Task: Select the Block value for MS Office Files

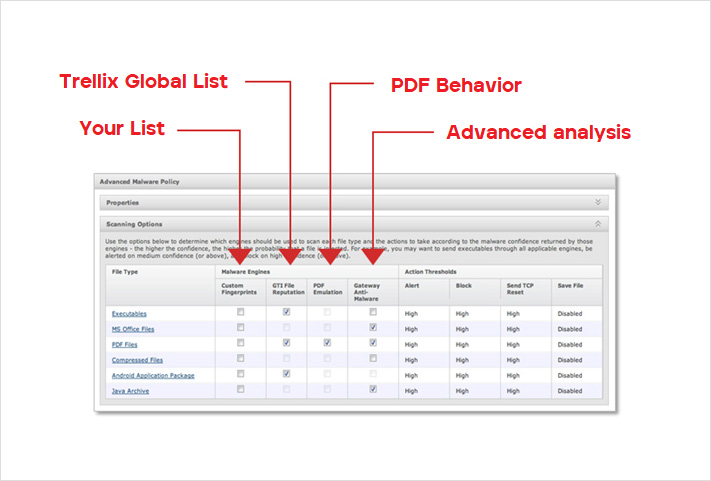Action: coord(462,329)
